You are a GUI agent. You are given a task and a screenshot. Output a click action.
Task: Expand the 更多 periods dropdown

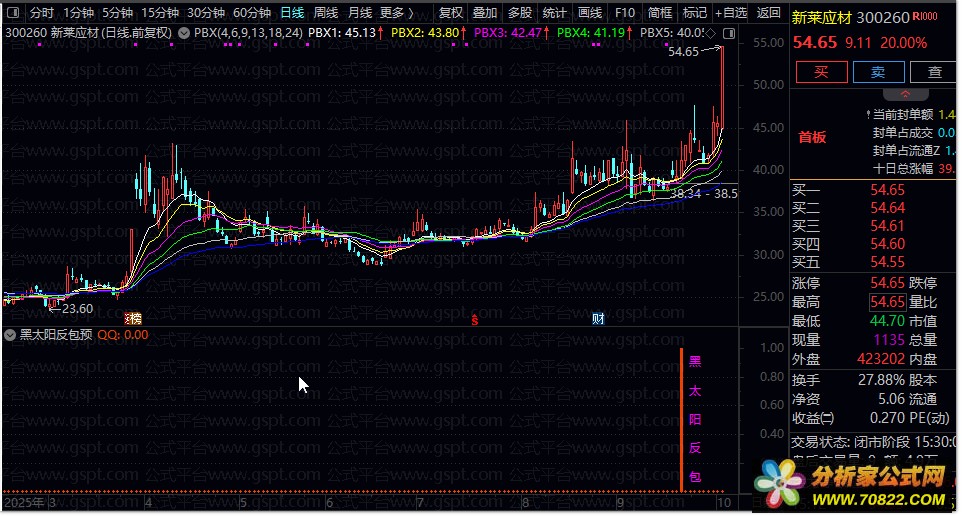pos(397,13)
